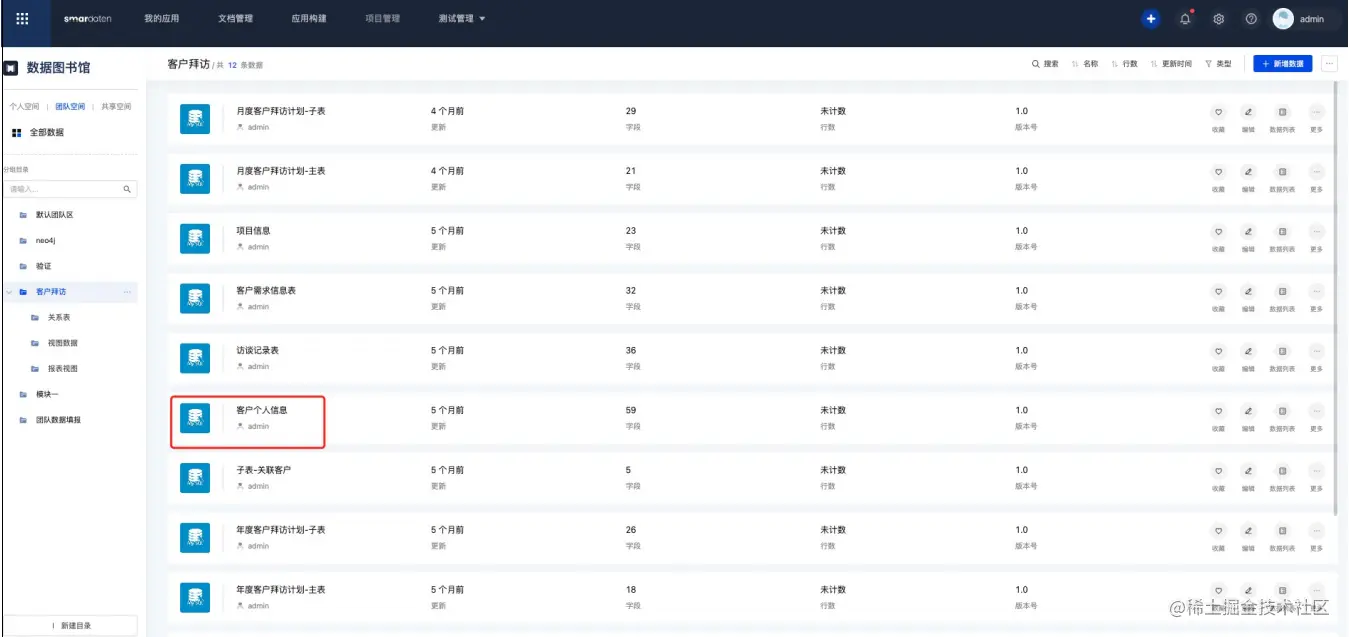
Task: Sort list by 行数
Action: 1124,64
